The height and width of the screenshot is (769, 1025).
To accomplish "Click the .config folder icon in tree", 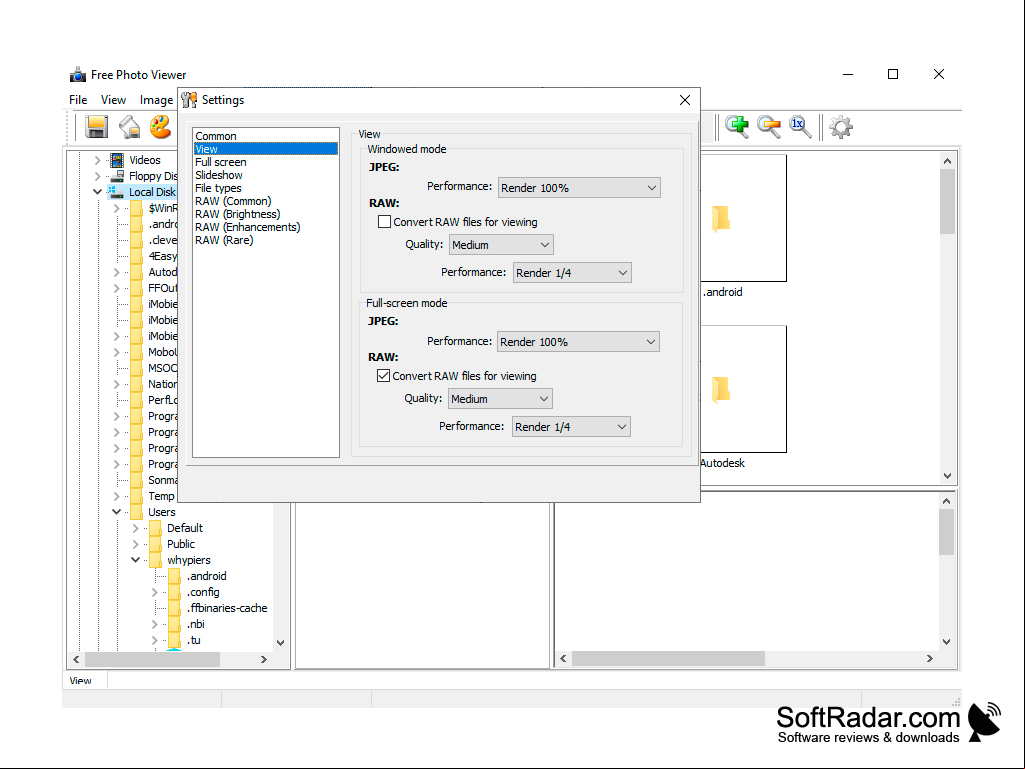I will click(x=175, y=592).
